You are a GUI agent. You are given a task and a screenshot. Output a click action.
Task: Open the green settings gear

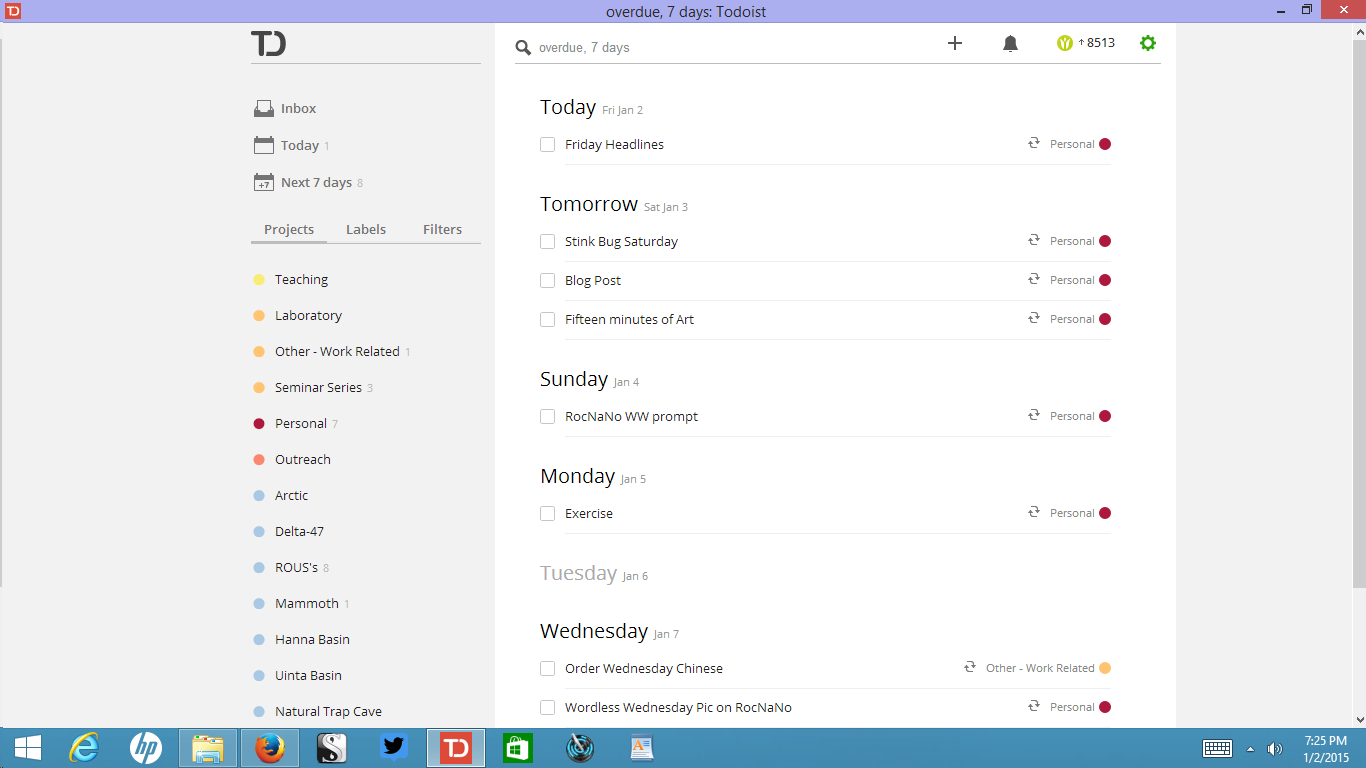1147,43
